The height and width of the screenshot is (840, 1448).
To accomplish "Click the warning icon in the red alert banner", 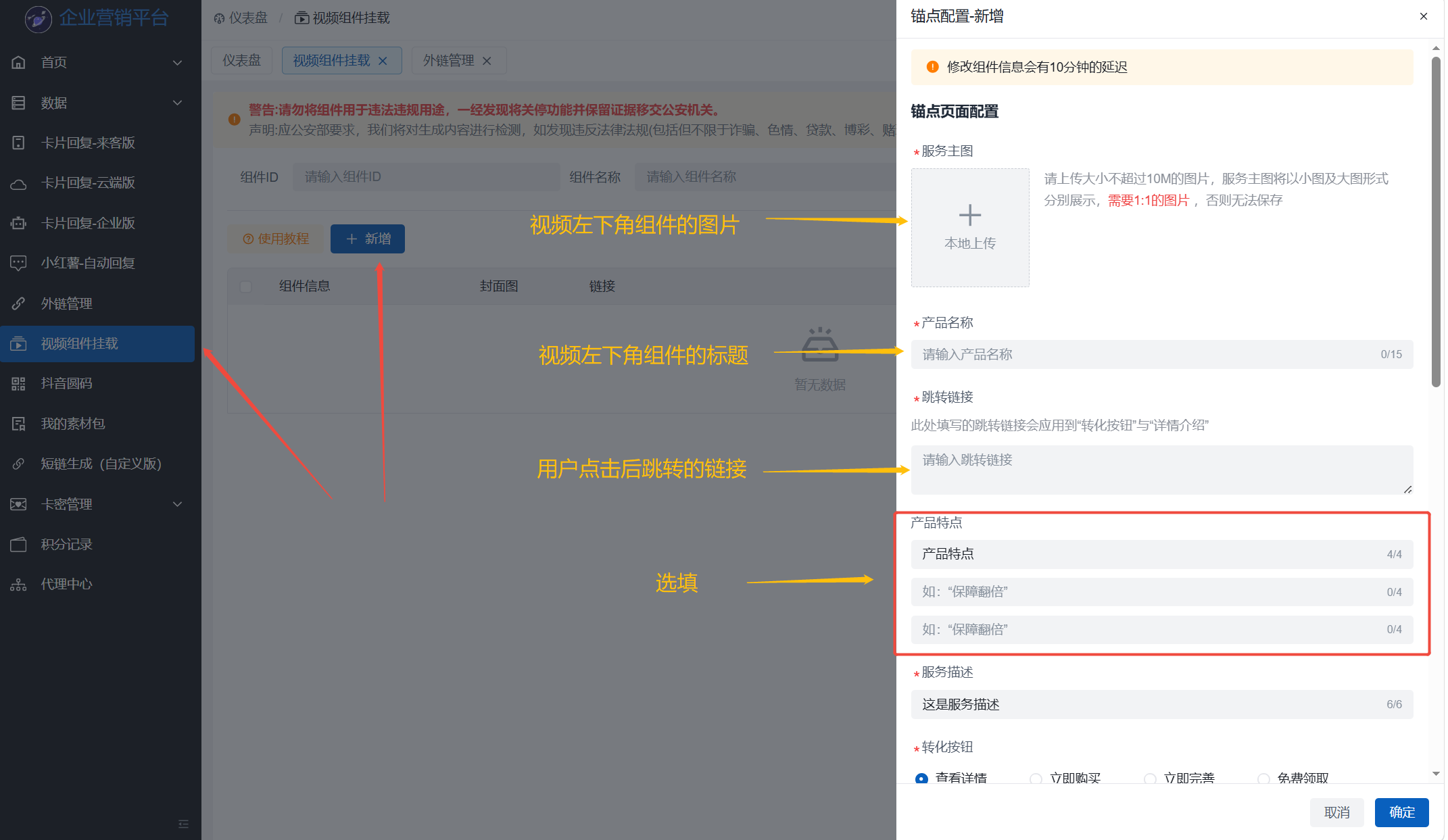I will click(x=234, y=120).
